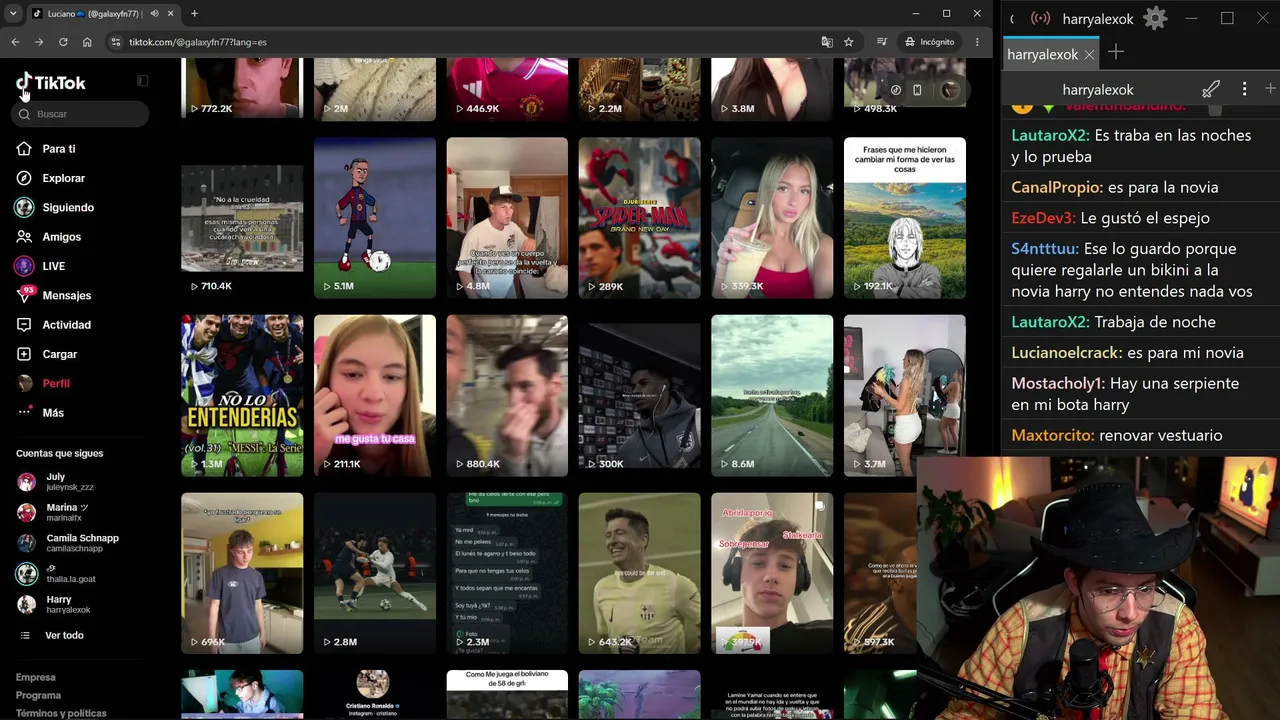Open a new browser tab
The width and height of the screenshot is (1280, 720).
[x=194, y=14]
